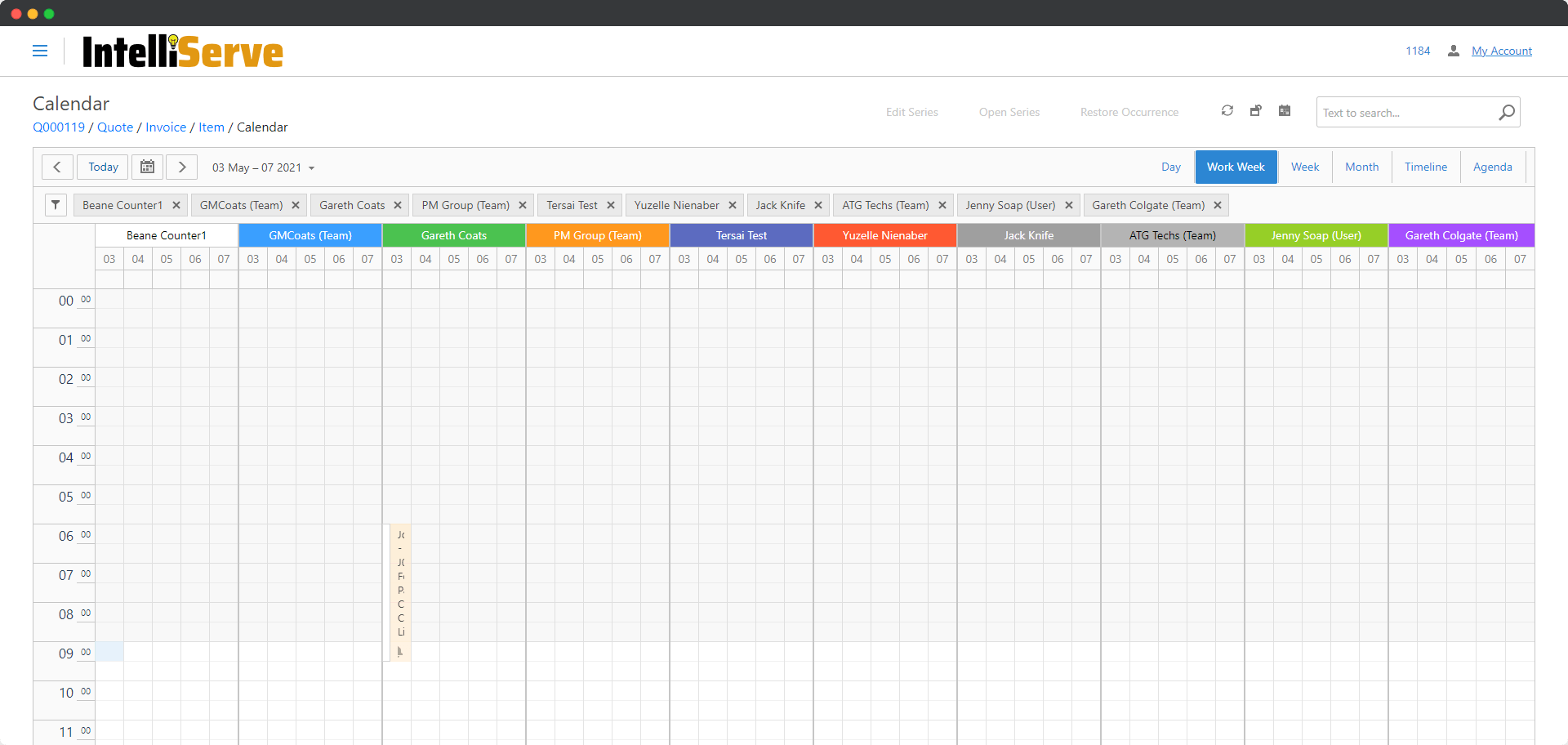Click the Open Series button
1568x745 pixels.
pos(1009,112)
